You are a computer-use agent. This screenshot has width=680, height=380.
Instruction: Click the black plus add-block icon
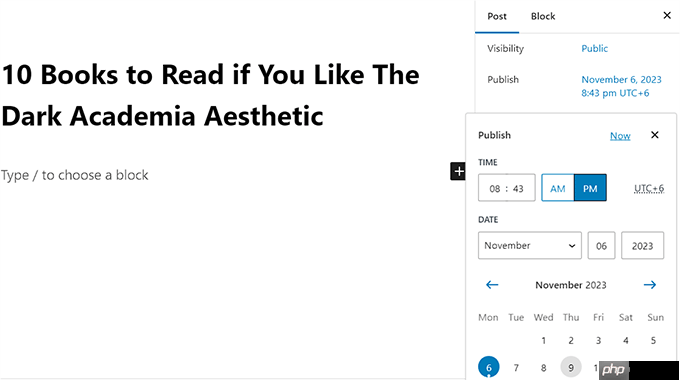458,171
